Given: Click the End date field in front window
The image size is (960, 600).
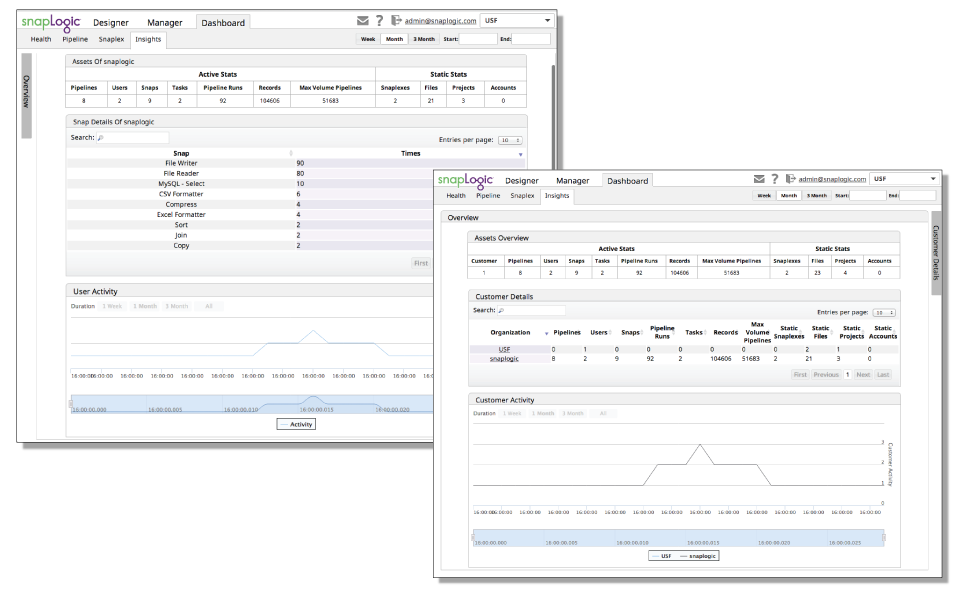Looking at the screenshot, I should [918, 196].
